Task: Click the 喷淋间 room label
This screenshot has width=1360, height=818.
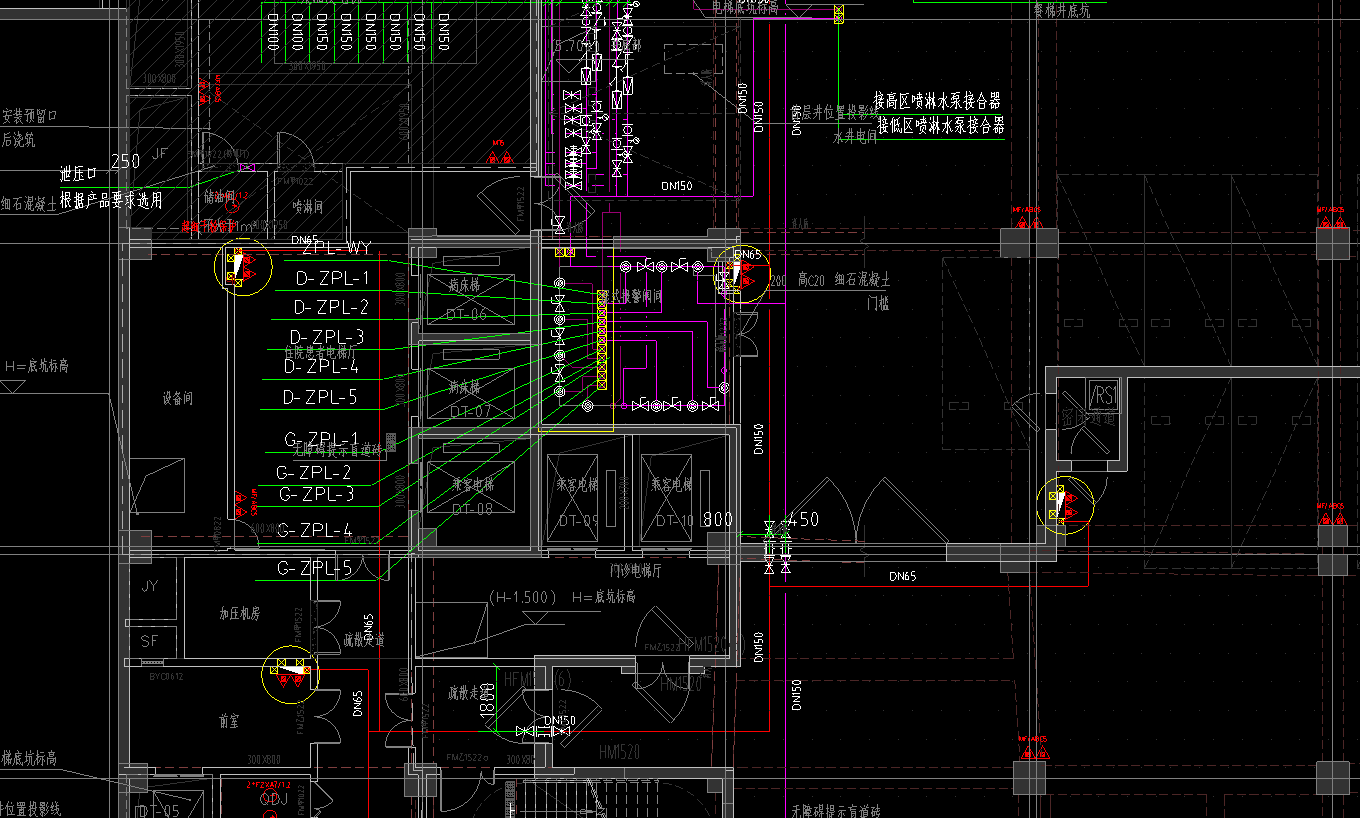Action: [307, 206]
